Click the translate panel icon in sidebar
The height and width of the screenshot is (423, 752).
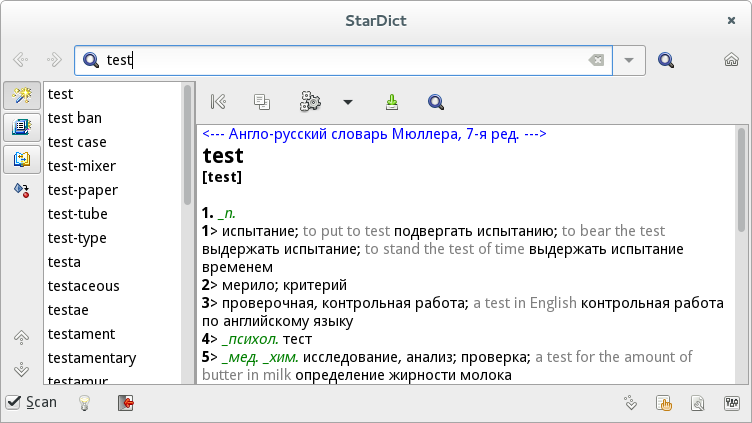19,157
